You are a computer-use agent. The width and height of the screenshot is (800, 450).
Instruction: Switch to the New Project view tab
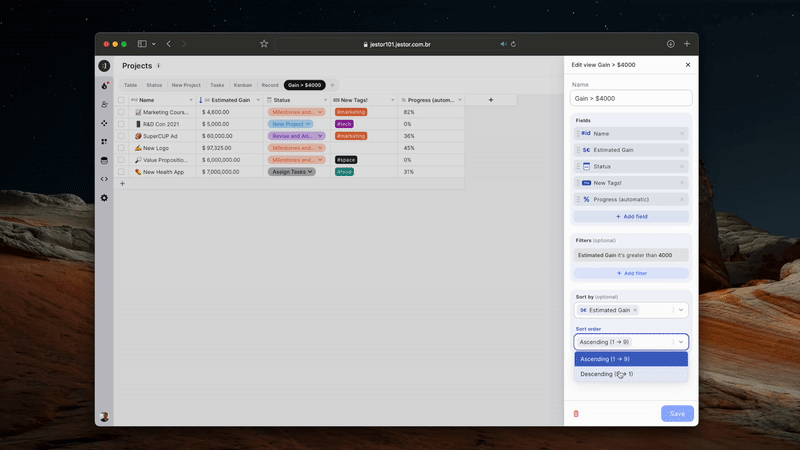[186, 85]
